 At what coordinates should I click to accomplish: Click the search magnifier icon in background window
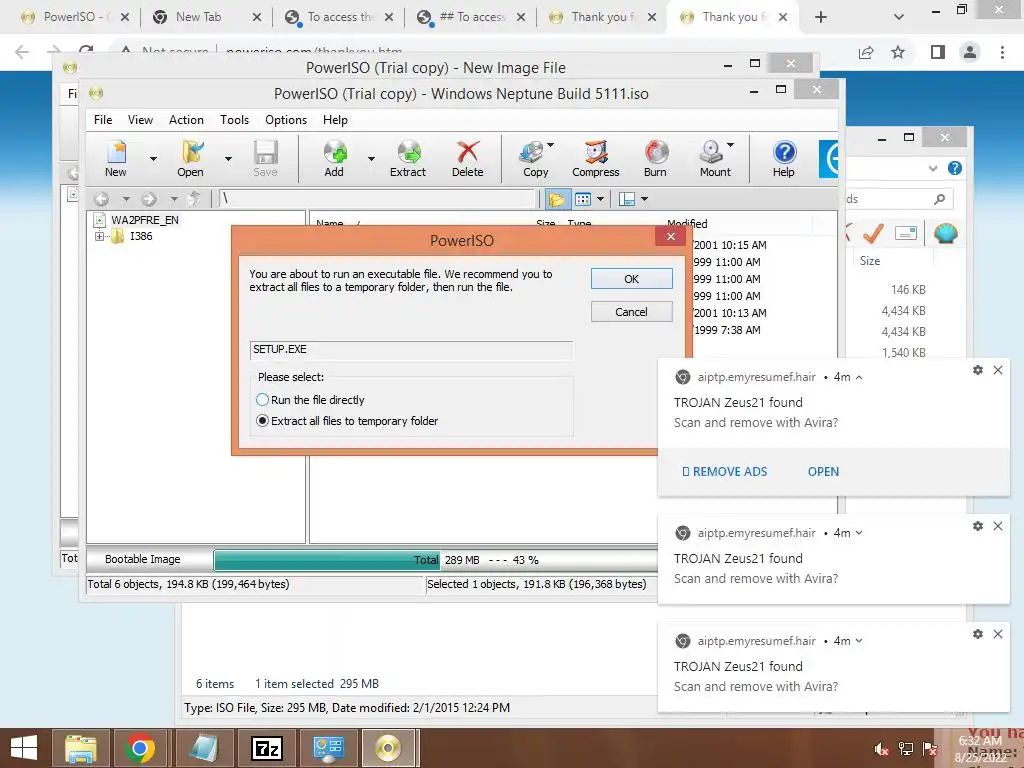939,199
